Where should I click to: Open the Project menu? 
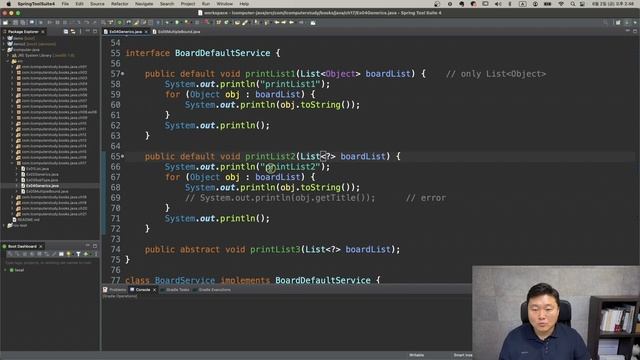click(x=188, y=4)
